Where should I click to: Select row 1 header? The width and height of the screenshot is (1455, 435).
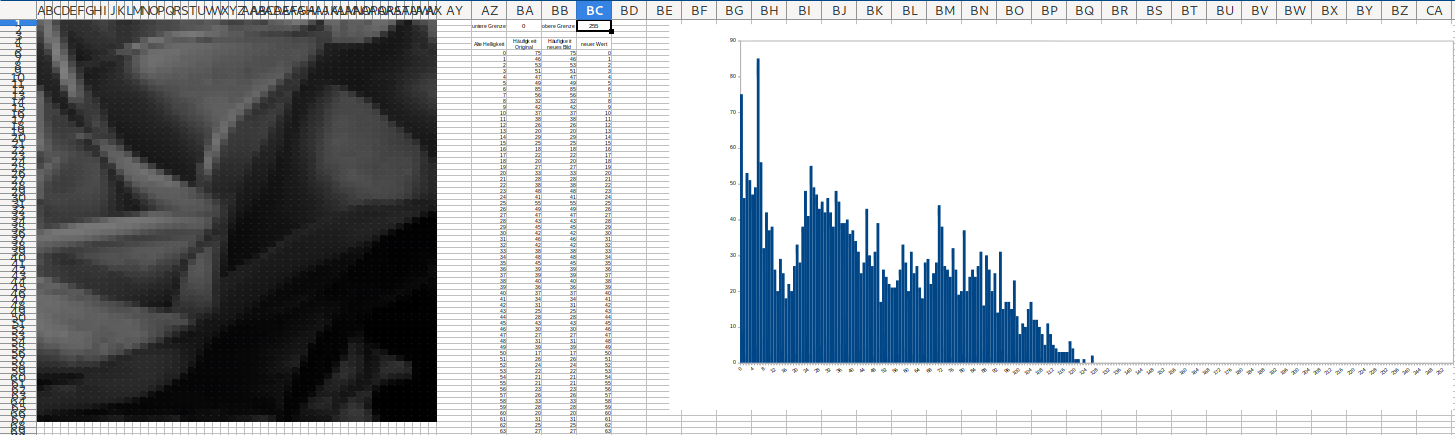[18, 22]
